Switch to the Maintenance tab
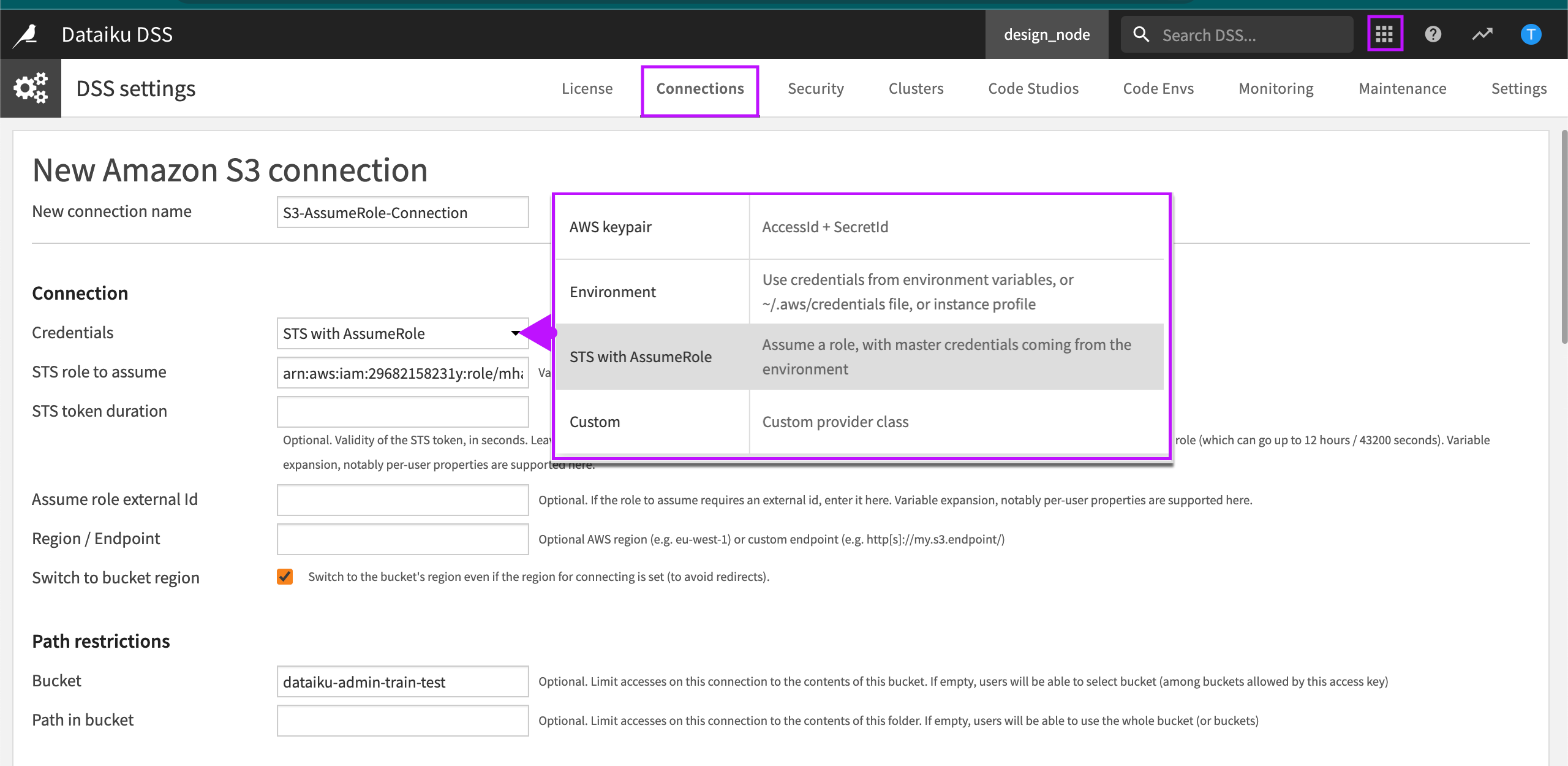The width and height of the screenshot is (1568, 766). click(x=1402, y=88)
